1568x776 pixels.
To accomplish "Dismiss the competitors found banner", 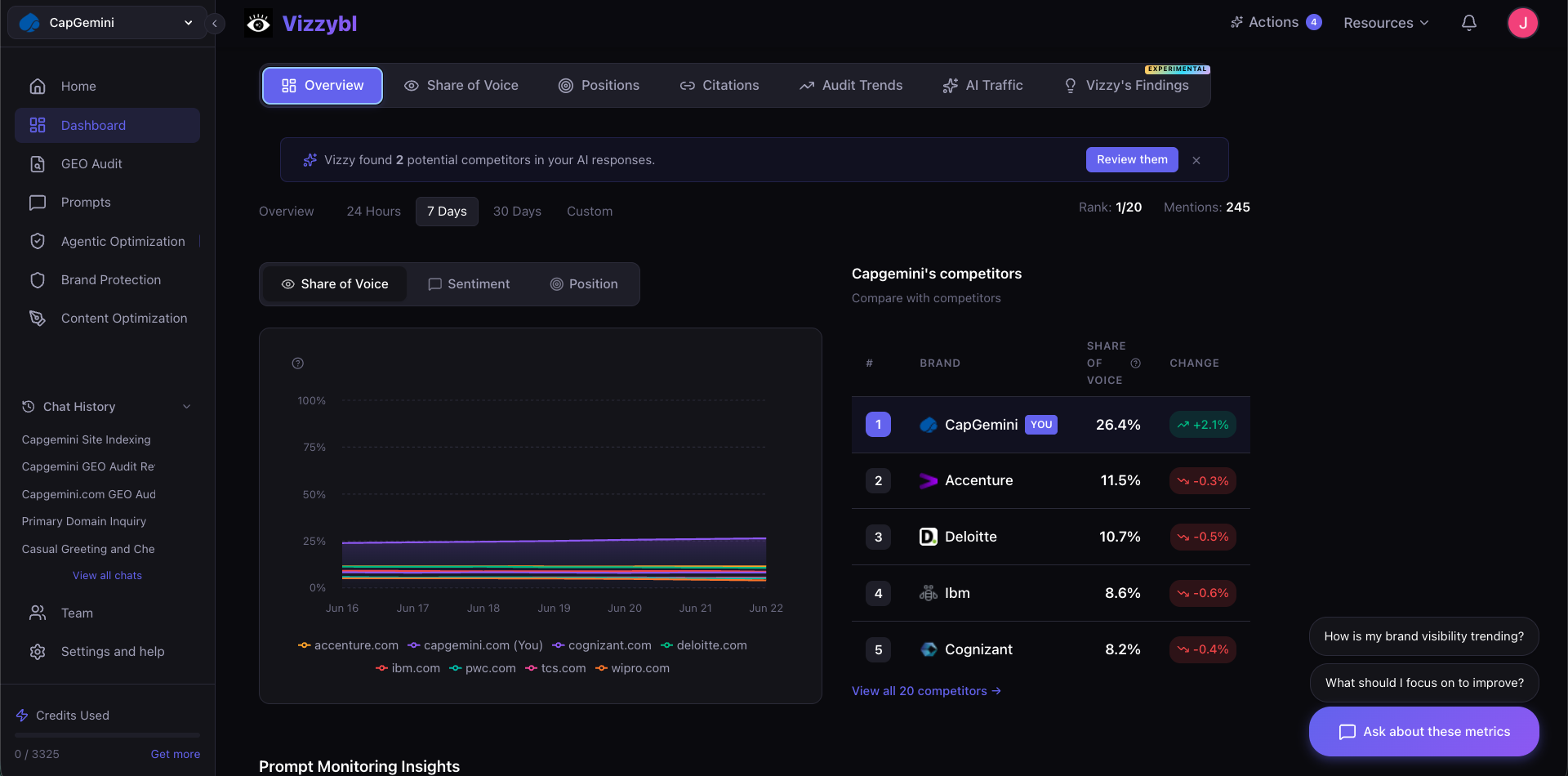I will pos(1196,160).
